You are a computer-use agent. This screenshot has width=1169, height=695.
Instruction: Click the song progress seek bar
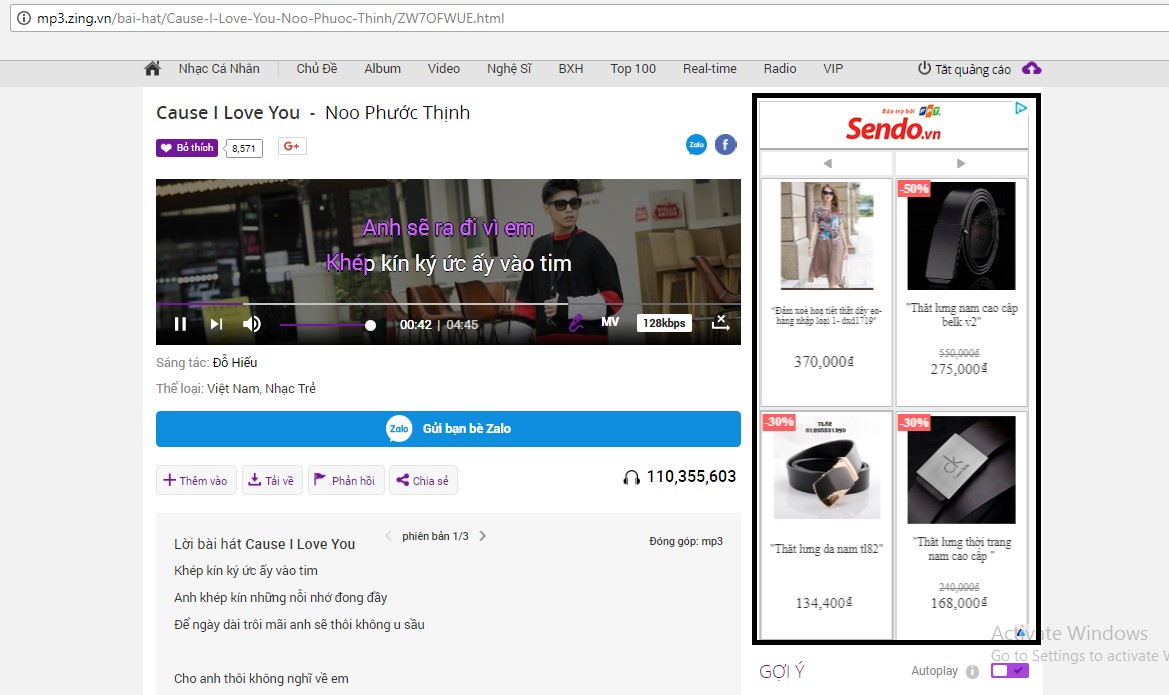click(x=448, y=304)
